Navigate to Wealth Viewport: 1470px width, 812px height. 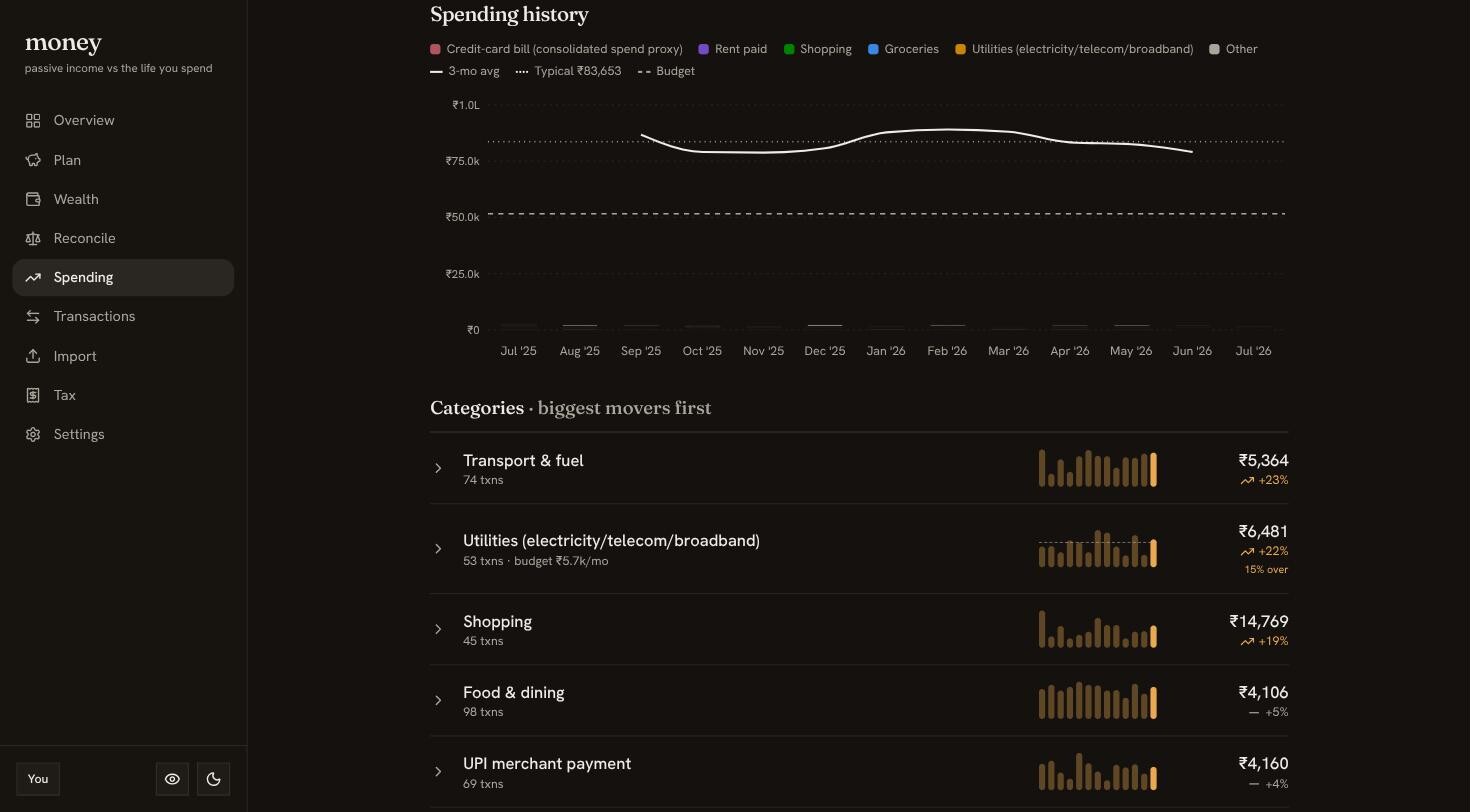[x=123, y=199]
